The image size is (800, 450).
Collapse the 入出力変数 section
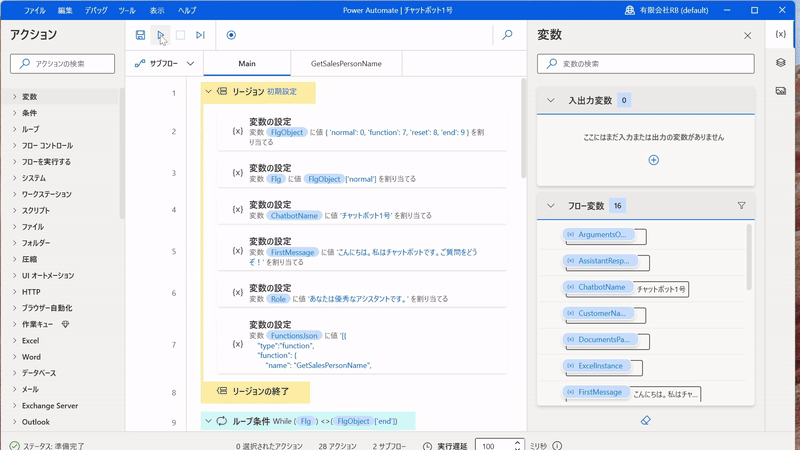550,100
